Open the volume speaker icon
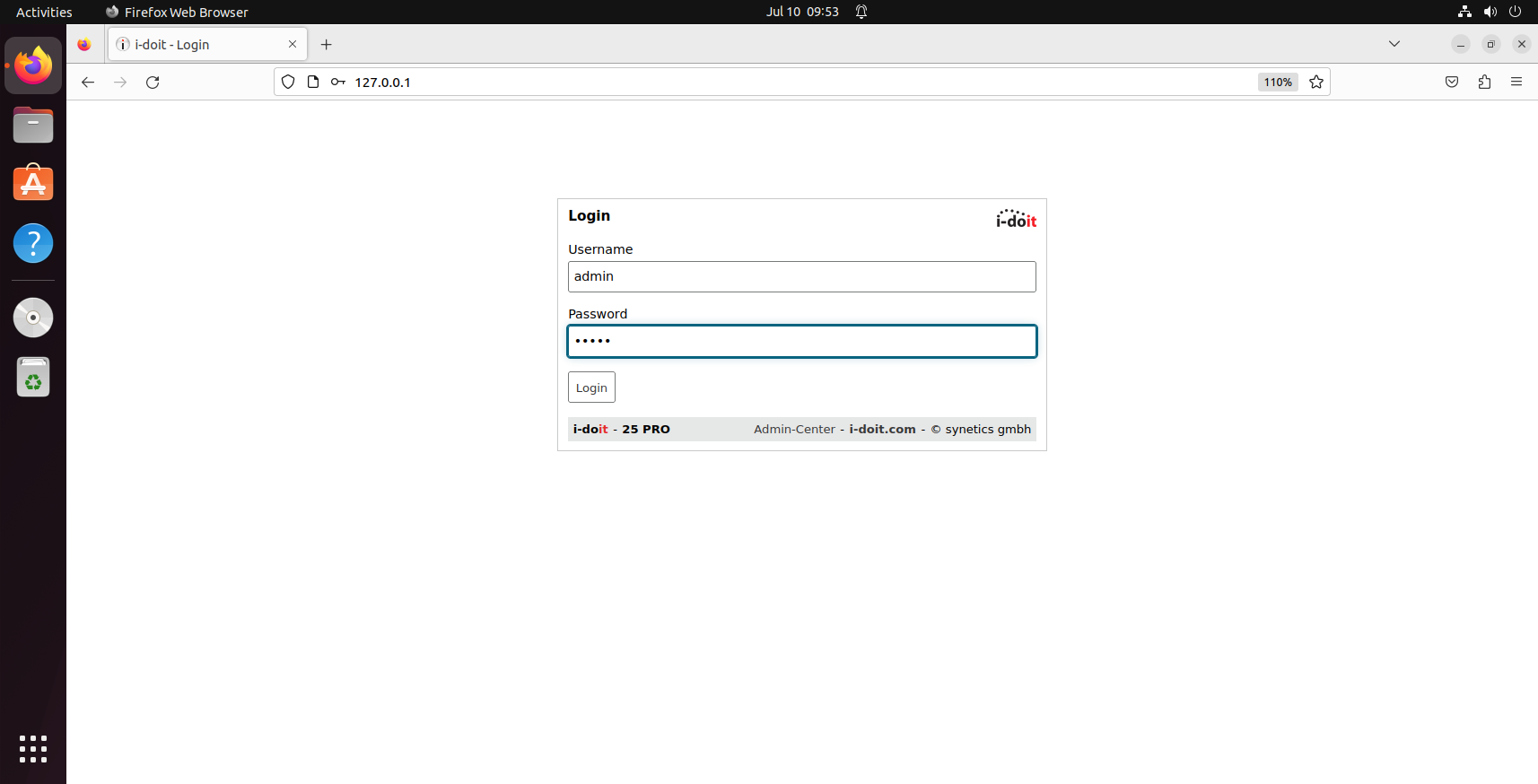Image resolution: width=1538 pixels, height=784 pixels. (x=1490, y=12)
